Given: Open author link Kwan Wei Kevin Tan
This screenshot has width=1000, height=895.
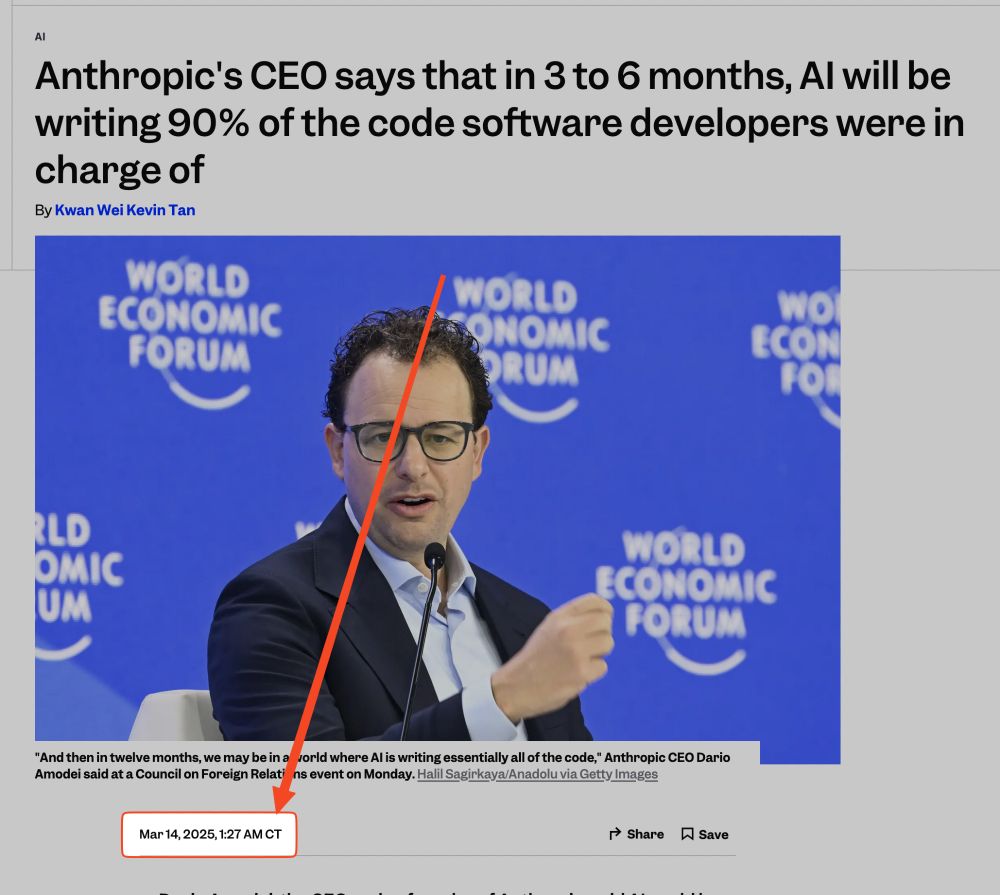Looking at the screenshot, I should tap(125, 210).
